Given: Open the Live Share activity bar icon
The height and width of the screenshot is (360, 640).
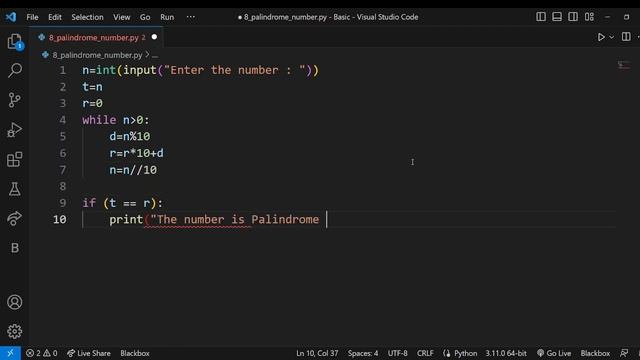Looking at the screenshot, I should 15,218.
